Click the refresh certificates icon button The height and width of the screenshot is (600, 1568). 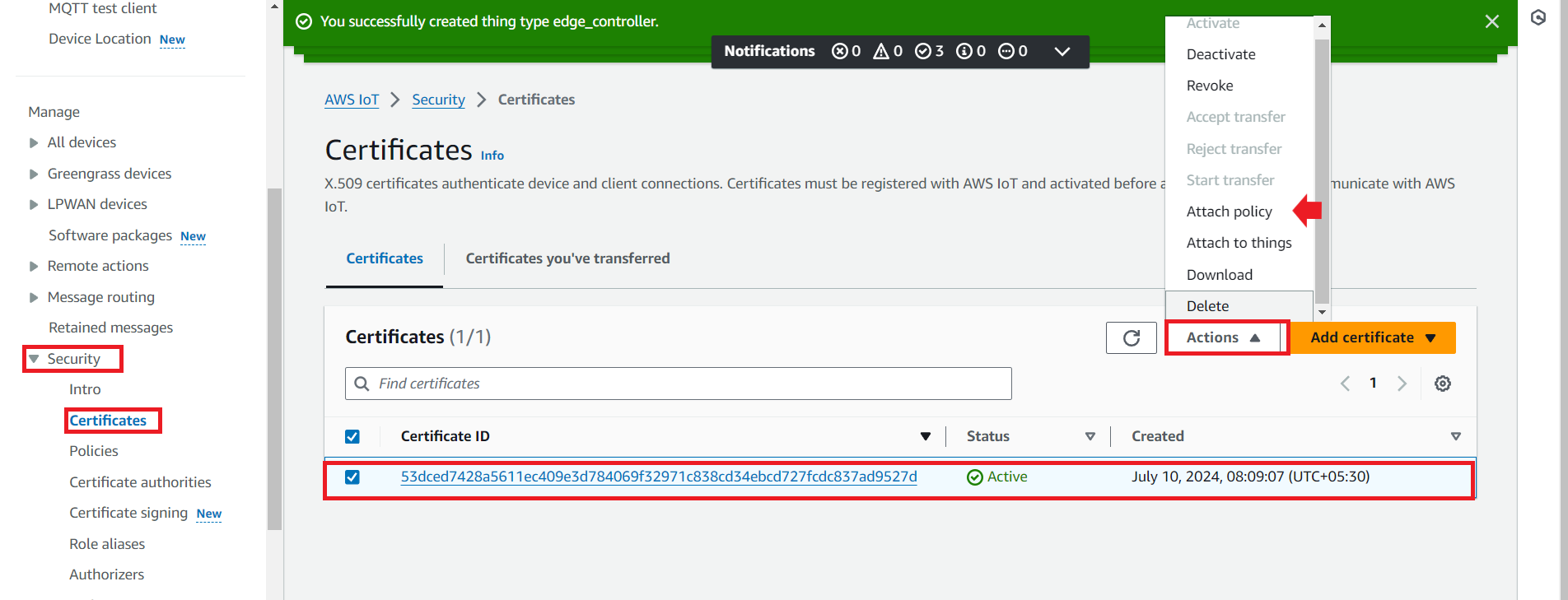tap(1131, 337)
